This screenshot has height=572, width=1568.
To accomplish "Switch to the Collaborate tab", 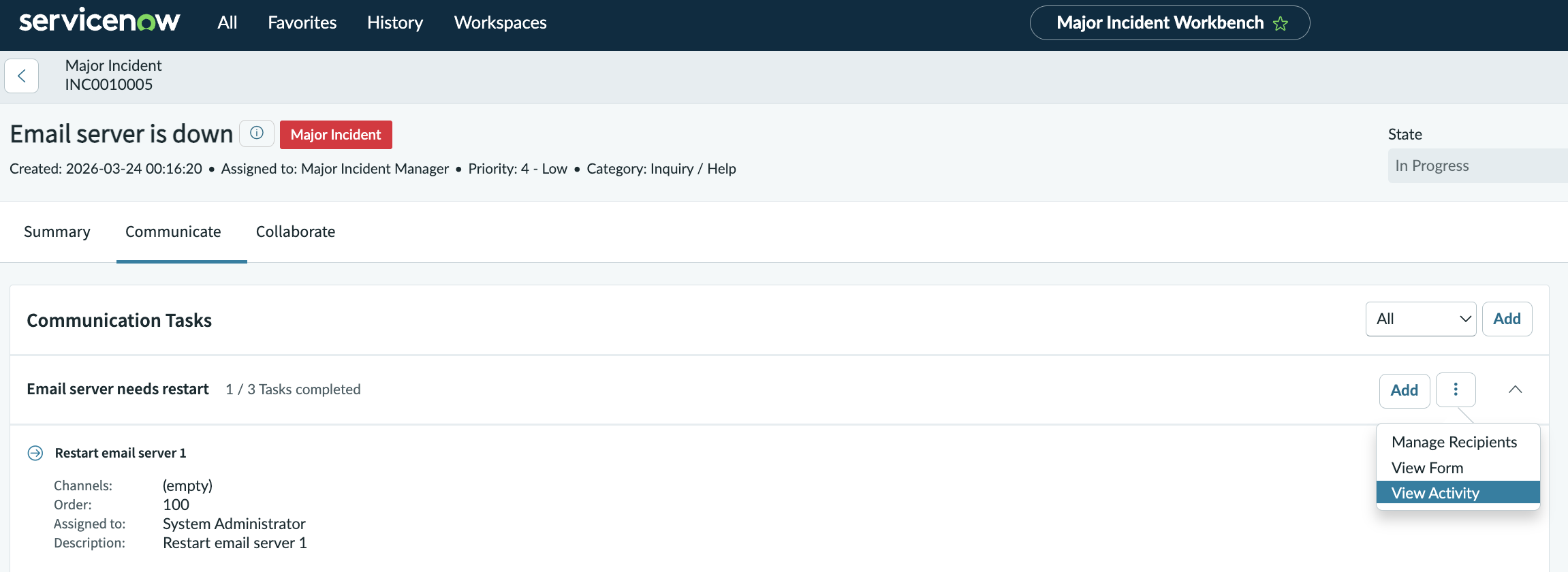I will pos(296,232).
